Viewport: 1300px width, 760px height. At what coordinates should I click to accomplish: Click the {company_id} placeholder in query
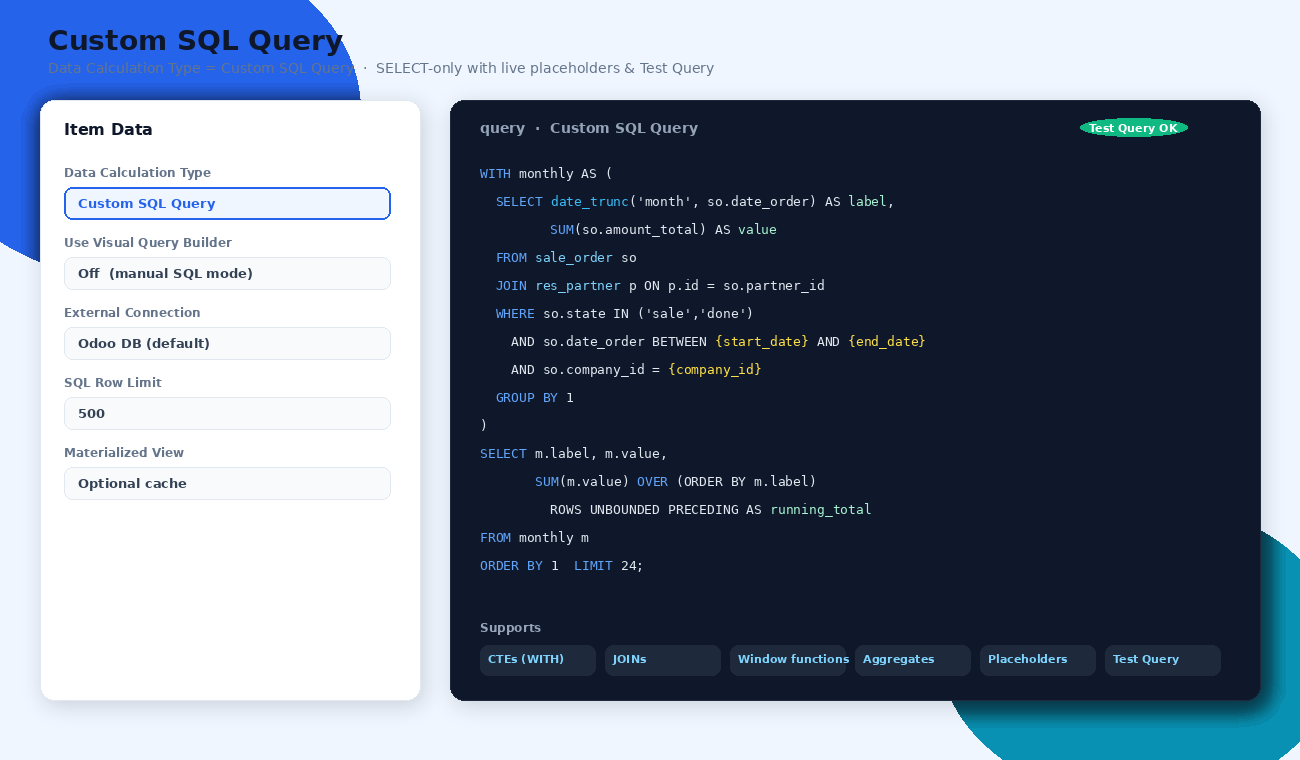715,370
